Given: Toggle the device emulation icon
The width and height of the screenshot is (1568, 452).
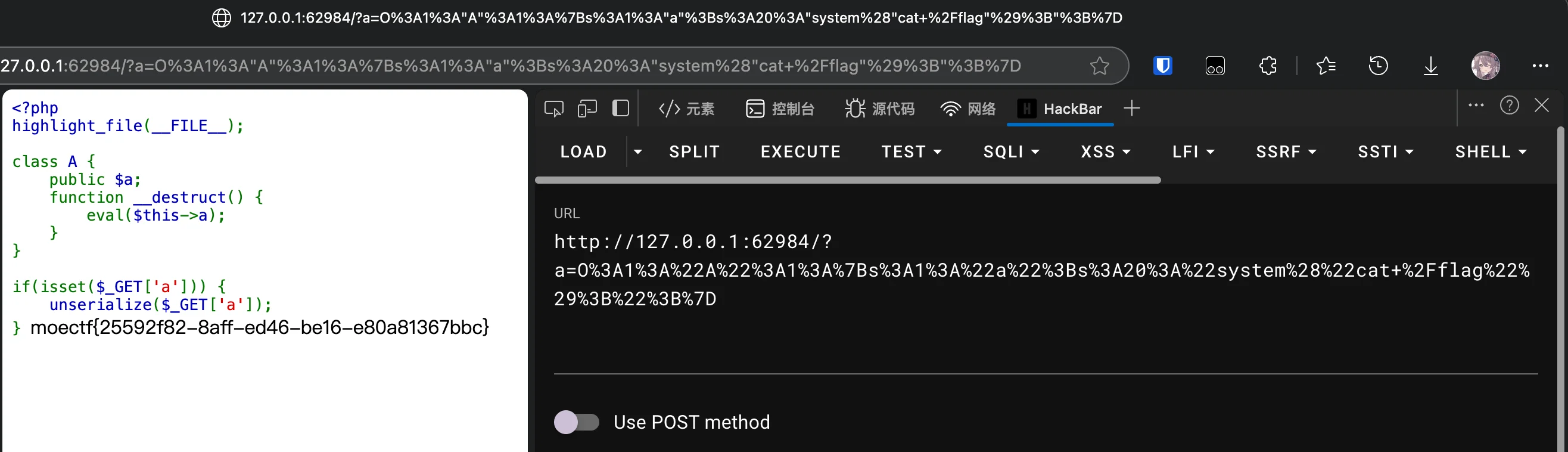Looking at the screenshot, I should (x=587, y=109).
